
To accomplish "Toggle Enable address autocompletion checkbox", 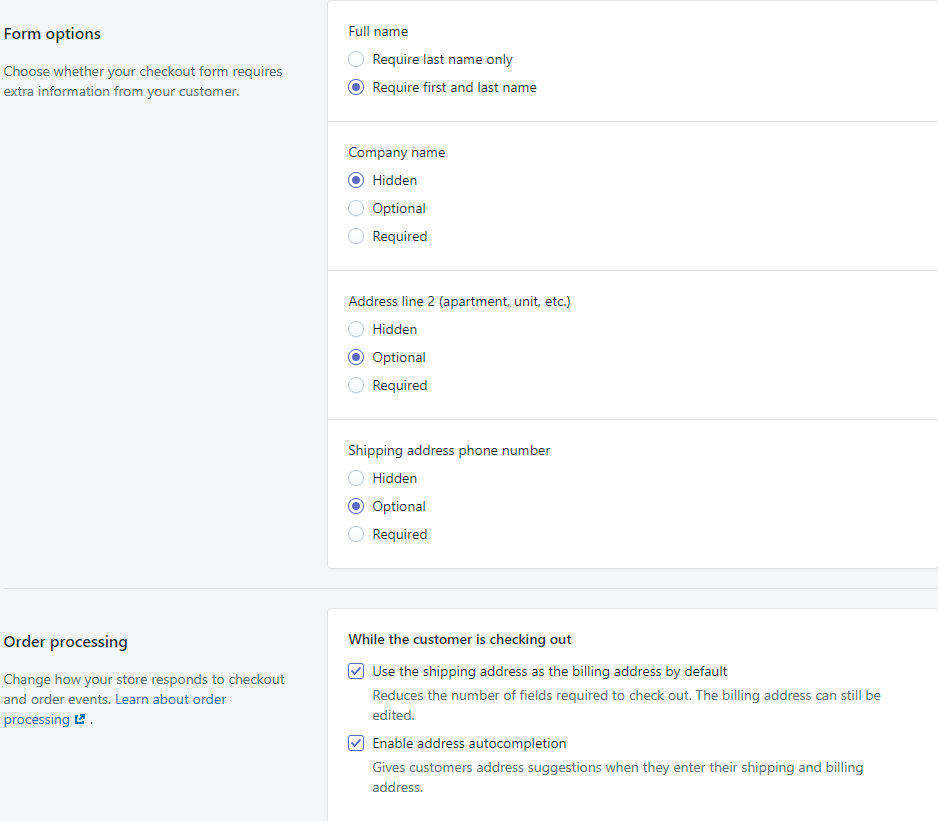I will tap(356, 743).
